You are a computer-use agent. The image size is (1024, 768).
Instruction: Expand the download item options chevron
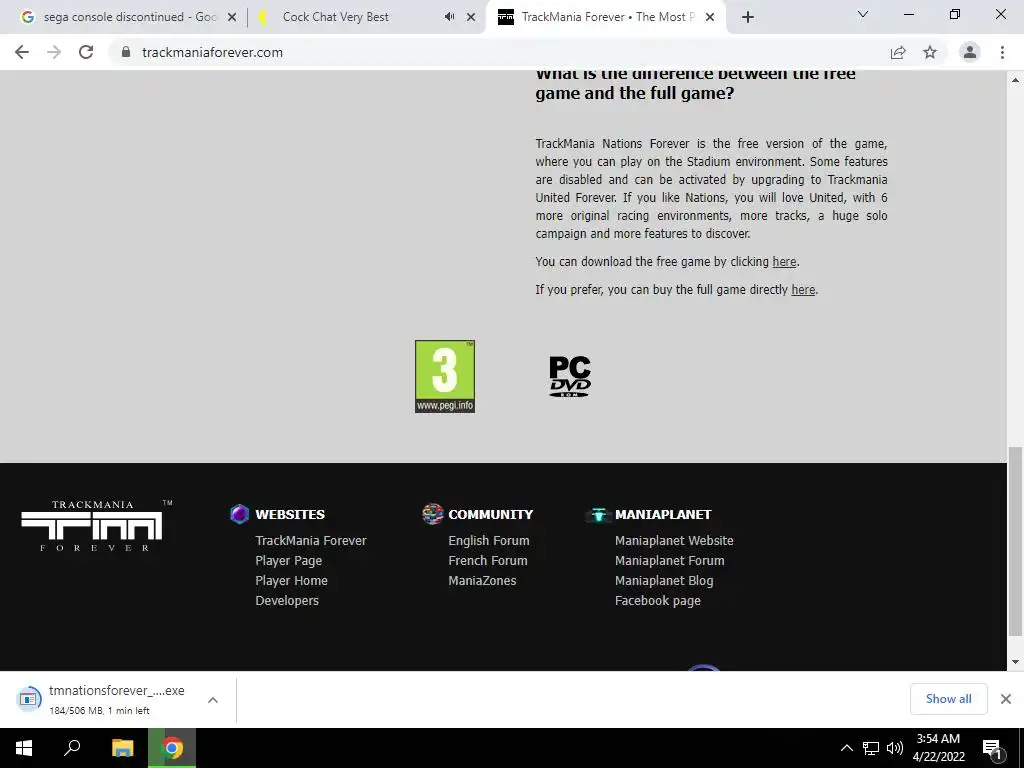point(213,700)
